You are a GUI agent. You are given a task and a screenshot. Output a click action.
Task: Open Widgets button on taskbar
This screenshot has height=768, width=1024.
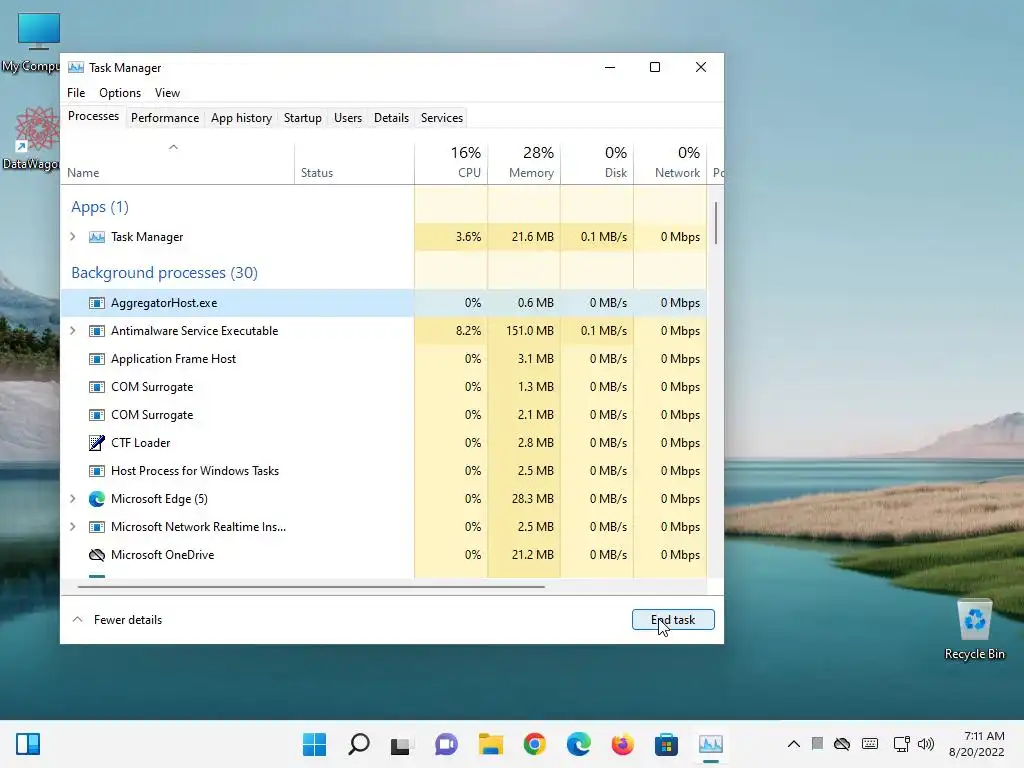click(28, 744)
